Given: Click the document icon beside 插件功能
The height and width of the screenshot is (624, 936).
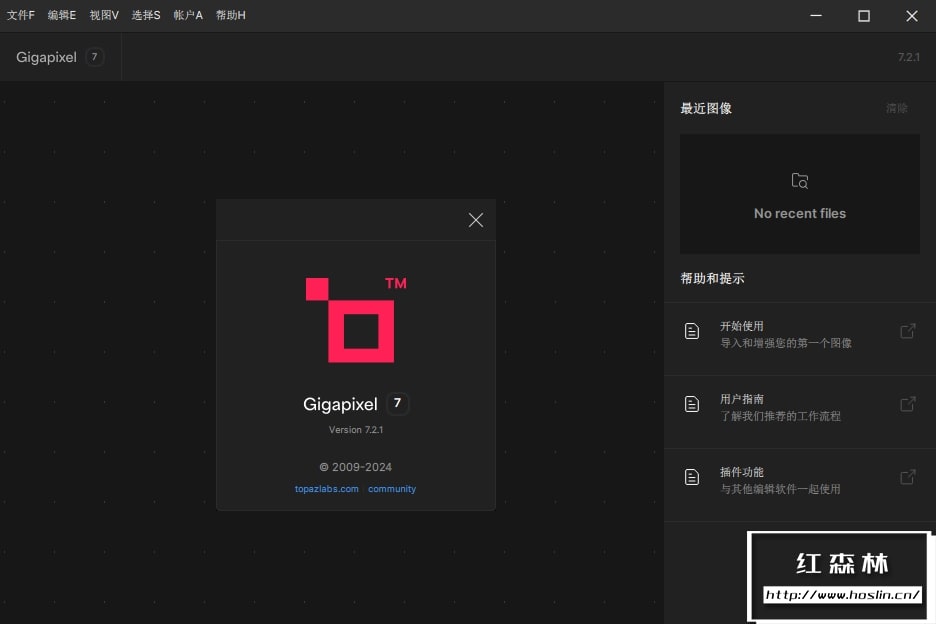Looking at the screenshot, I should click(x=692, y=477).
